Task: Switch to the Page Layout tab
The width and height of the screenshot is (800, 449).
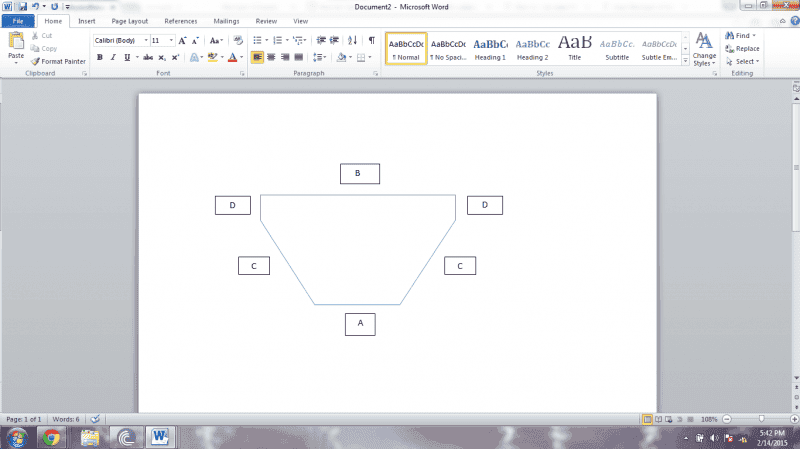Action: pos(130,21)
